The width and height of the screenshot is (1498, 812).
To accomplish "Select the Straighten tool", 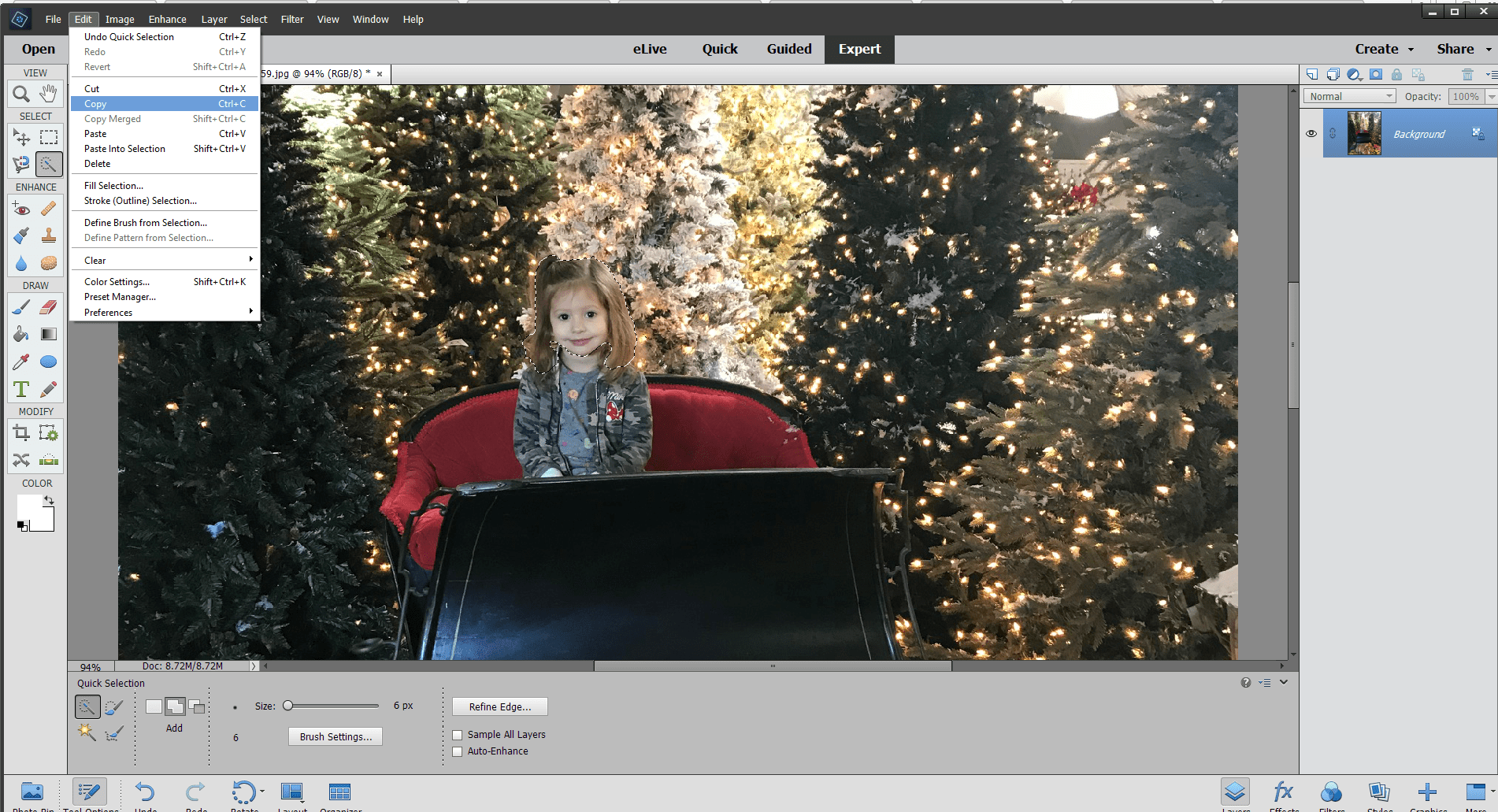I will click(49, 460).
